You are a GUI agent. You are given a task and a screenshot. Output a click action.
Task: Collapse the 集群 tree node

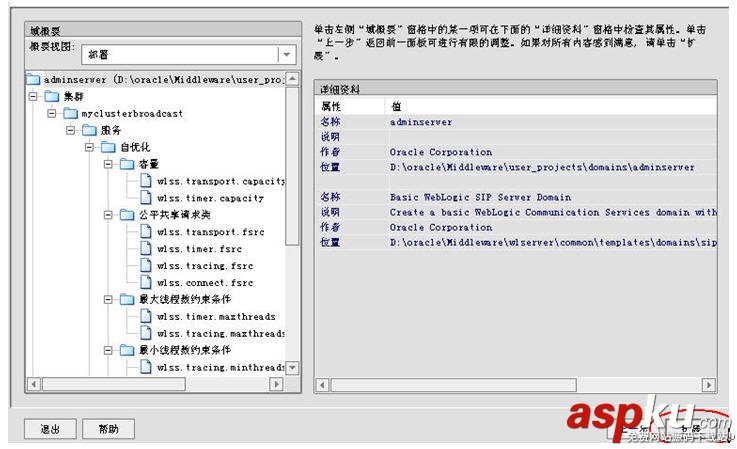pyautogui.click(x=33, y=96)
